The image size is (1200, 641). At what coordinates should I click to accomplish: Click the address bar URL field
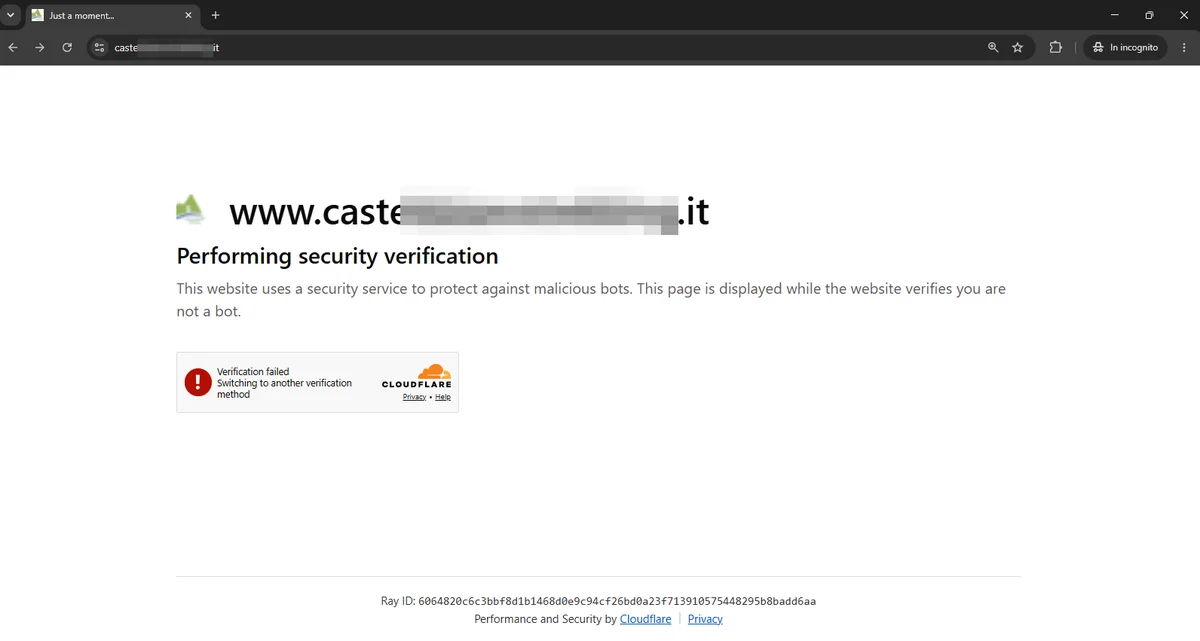pyautogui.click(x=540, y=47)
